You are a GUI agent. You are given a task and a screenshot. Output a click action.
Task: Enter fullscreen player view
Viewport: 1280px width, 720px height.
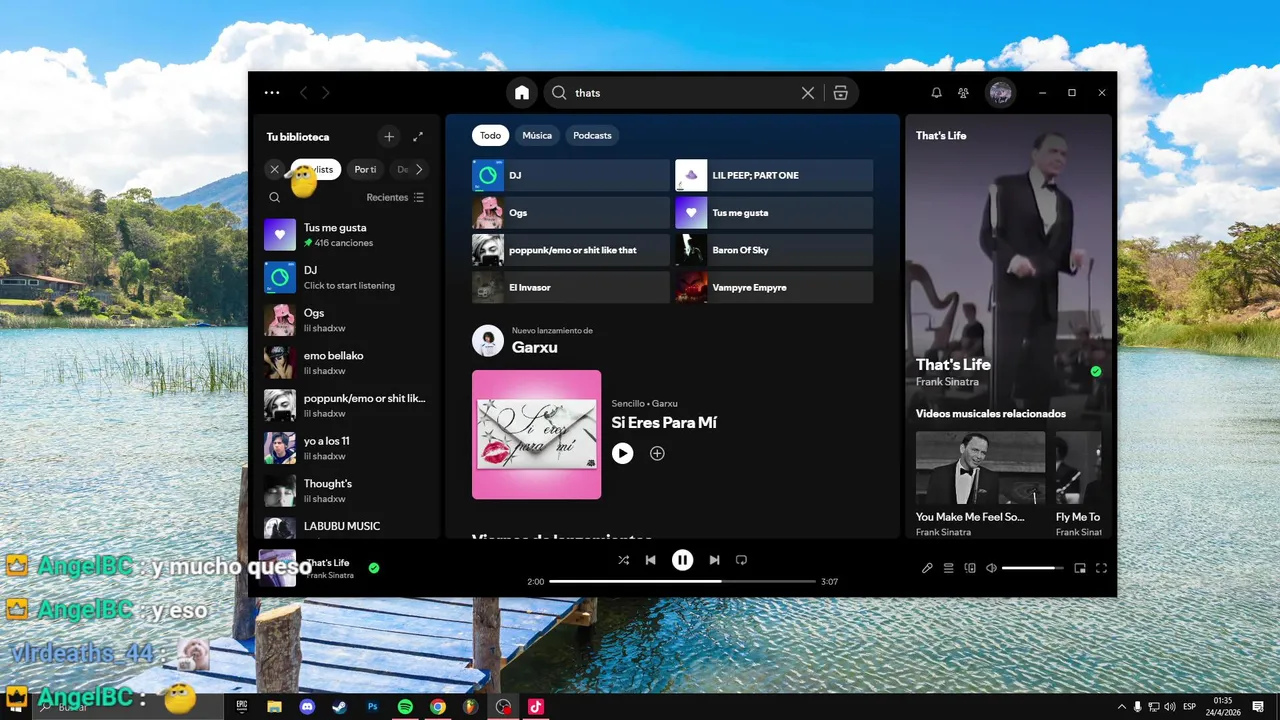pyautogui.click(x=1101, y=568)
